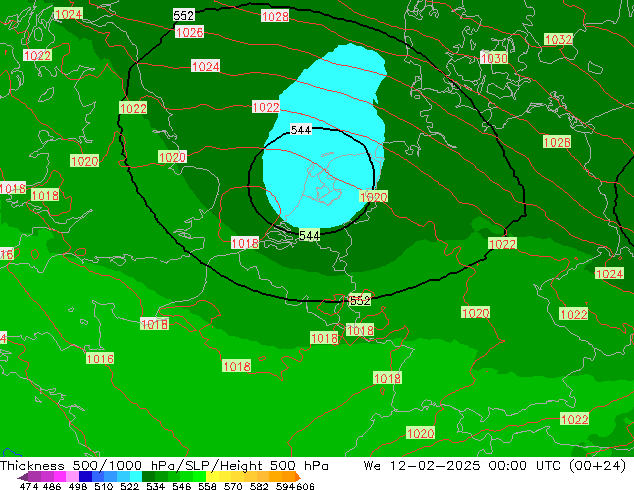Click the dark blue legend swatch
This screenshot has width=634, height=490.
[85, 477]
